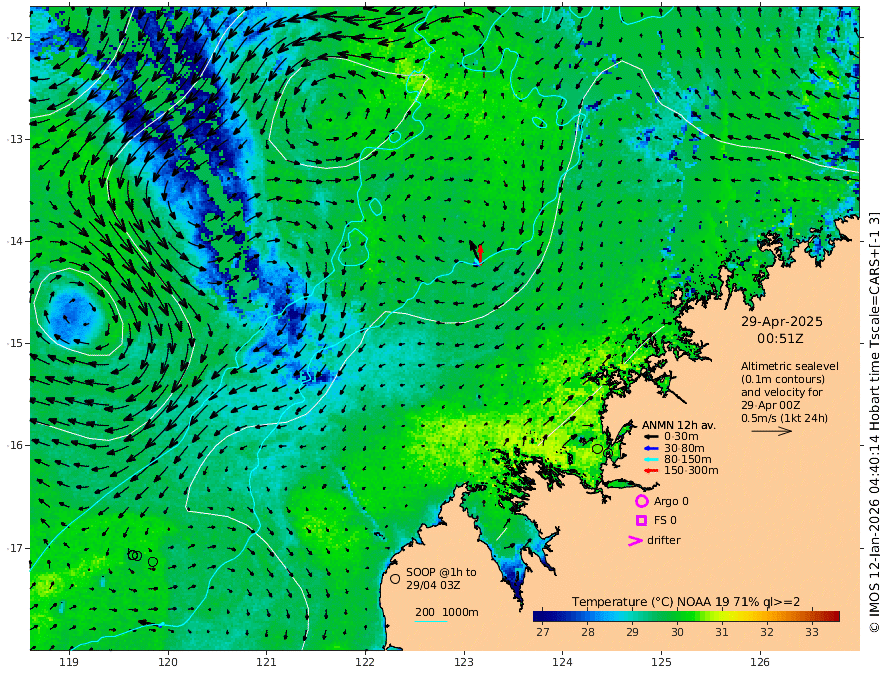Click the dark red end of temperature colorbar

click(833, 616)
